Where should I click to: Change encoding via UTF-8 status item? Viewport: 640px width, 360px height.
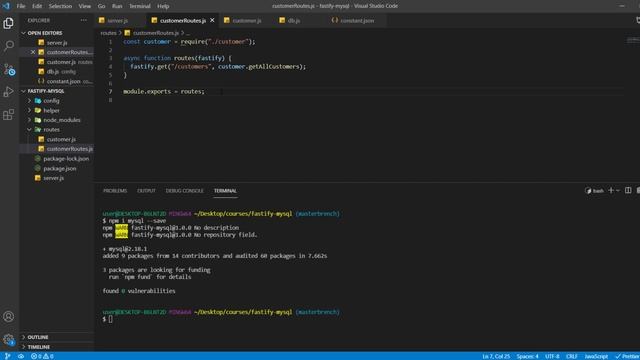(x=552, y=356)
